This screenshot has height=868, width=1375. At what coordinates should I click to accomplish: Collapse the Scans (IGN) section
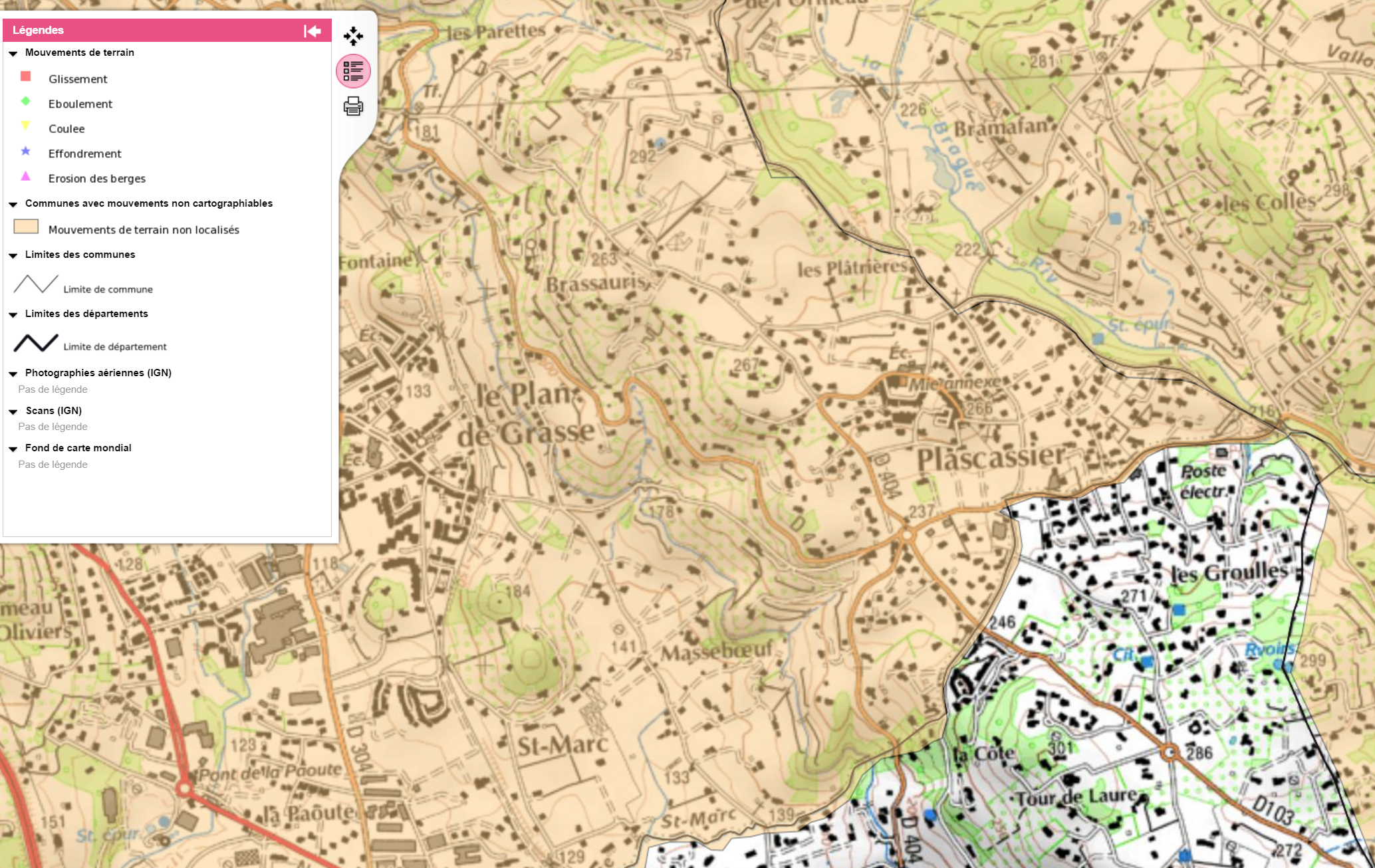click(13, 411)
